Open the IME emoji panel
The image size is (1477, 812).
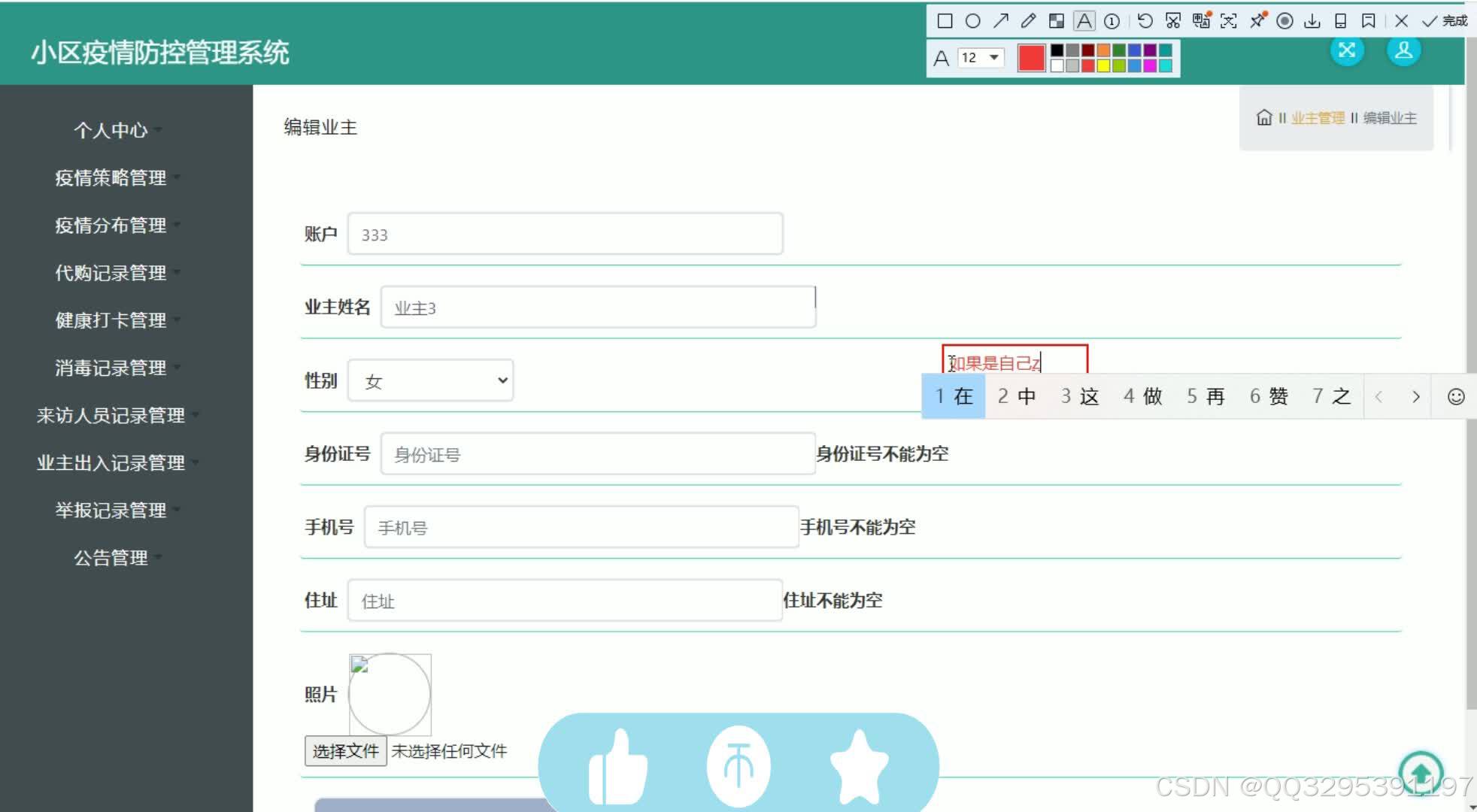(1456, 396)
